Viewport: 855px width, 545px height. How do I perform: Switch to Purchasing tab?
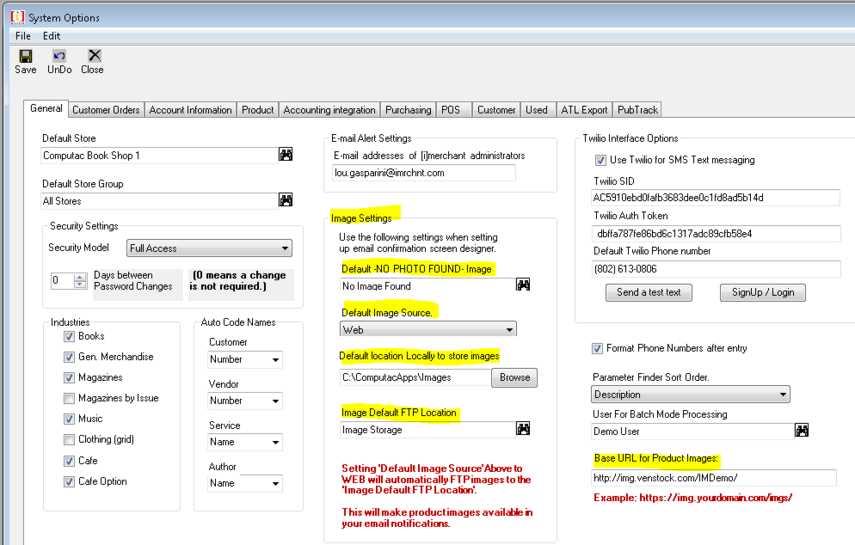click(x=408, y=110)
